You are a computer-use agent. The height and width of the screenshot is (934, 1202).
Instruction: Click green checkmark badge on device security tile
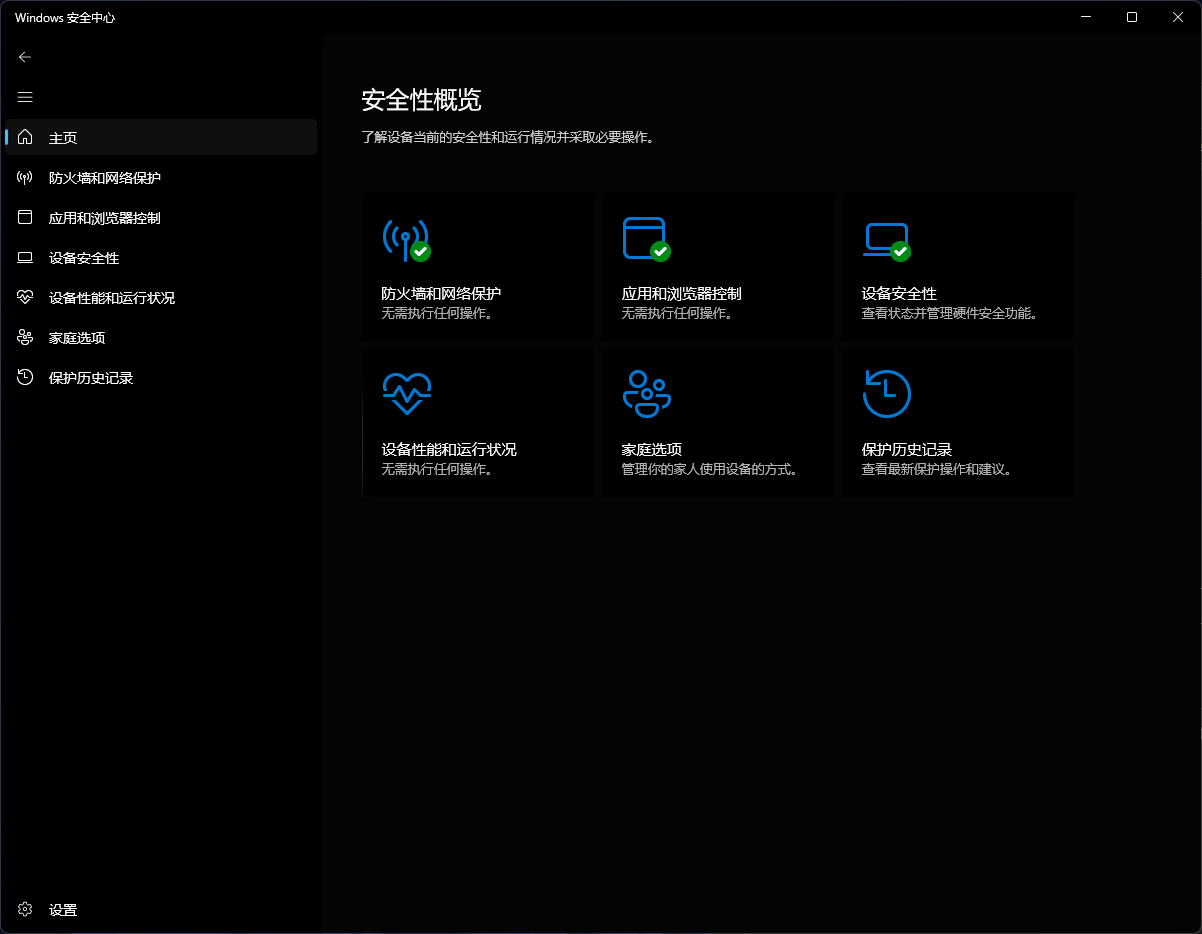click(x=900, y=252)
